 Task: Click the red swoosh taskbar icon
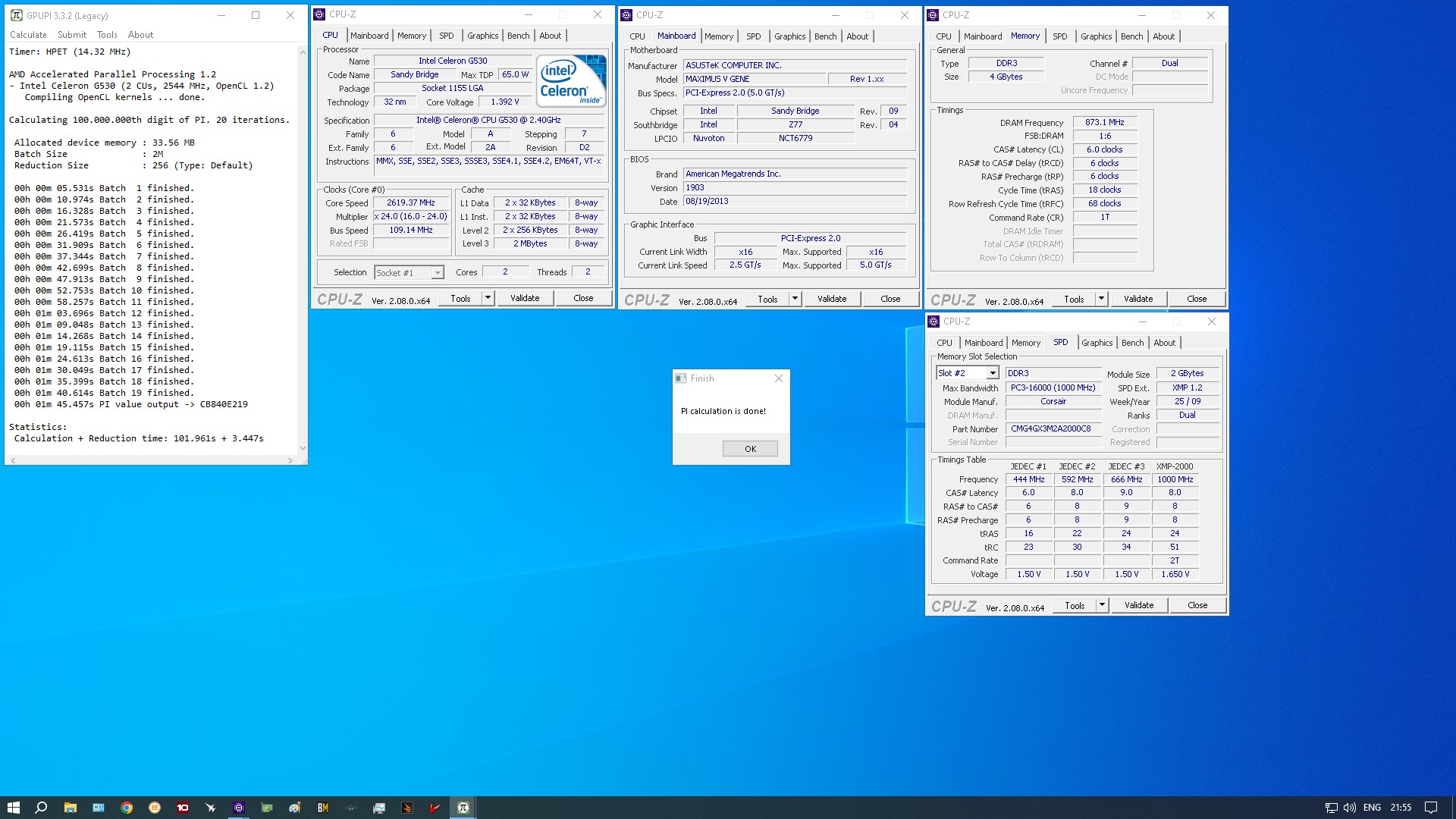coord(435,808)
